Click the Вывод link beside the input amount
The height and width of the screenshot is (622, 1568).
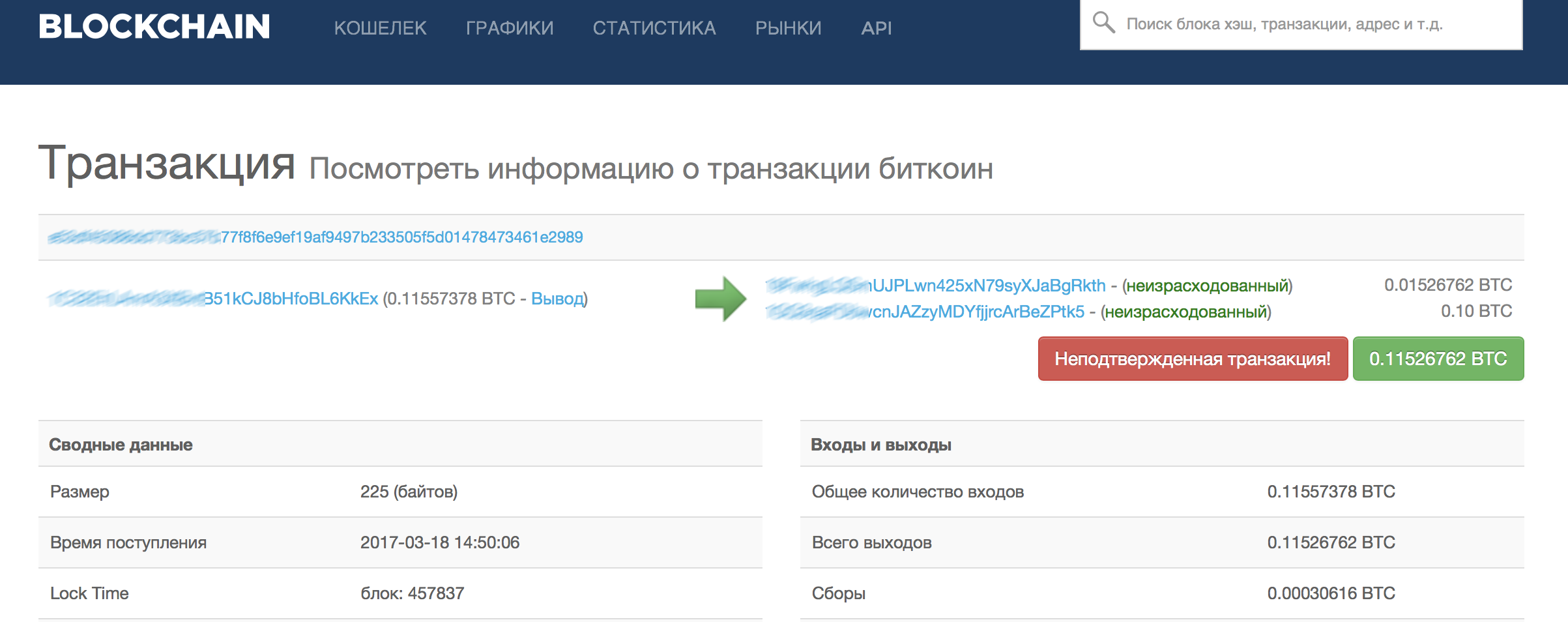[557, 299]
